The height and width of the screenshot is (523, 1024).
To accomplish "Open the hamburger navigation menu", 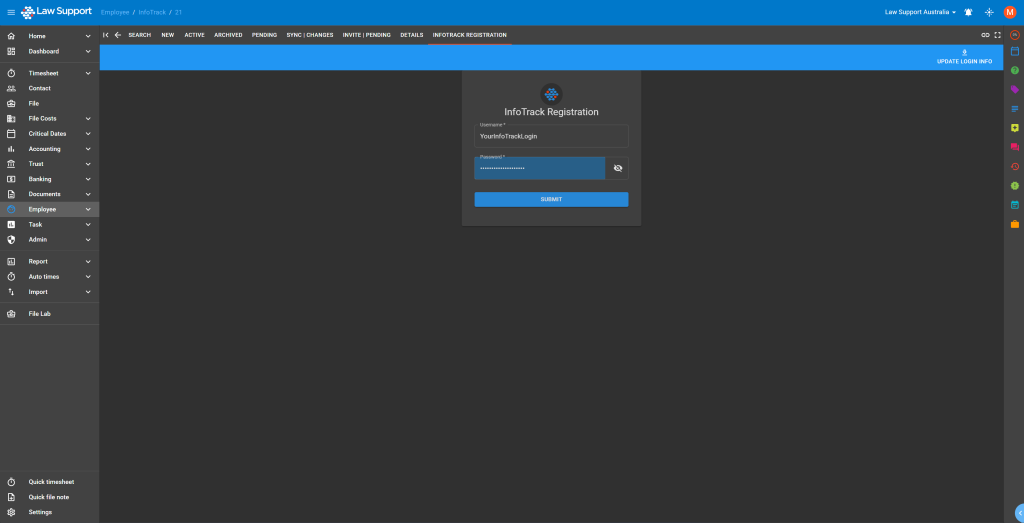I will 10,12.
